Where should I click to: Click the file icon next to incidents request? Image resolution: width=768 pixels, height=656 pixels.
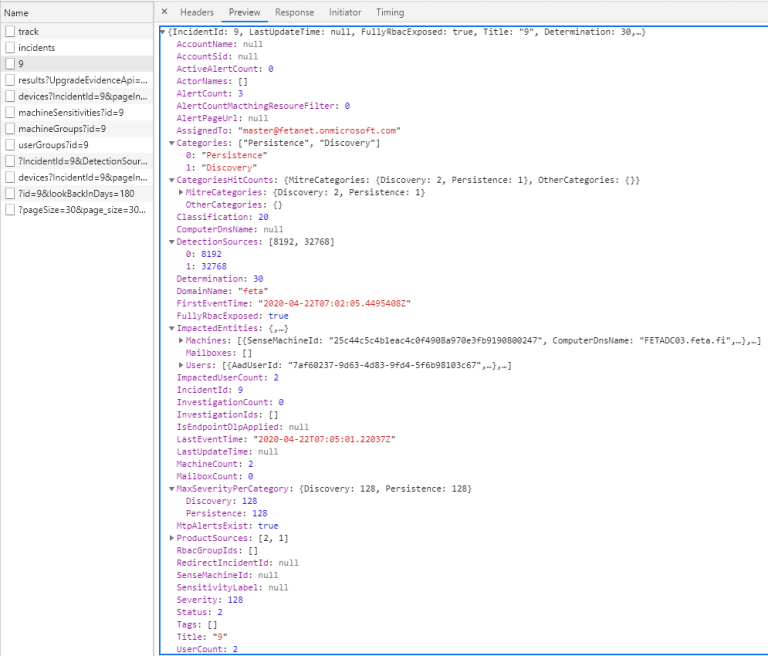pos(10,48)
